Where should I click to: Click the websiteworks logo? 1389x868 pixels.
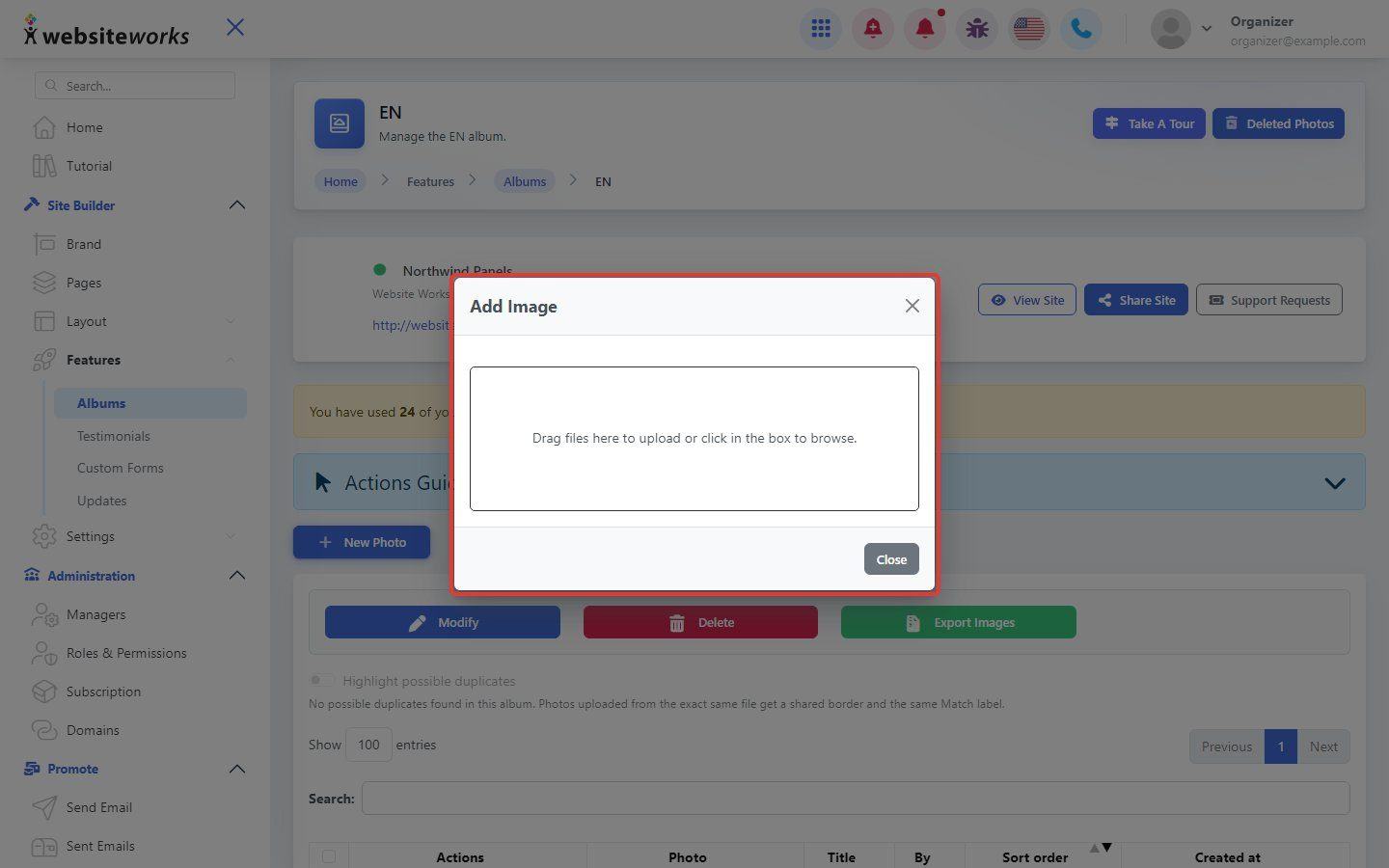(106, 31)
